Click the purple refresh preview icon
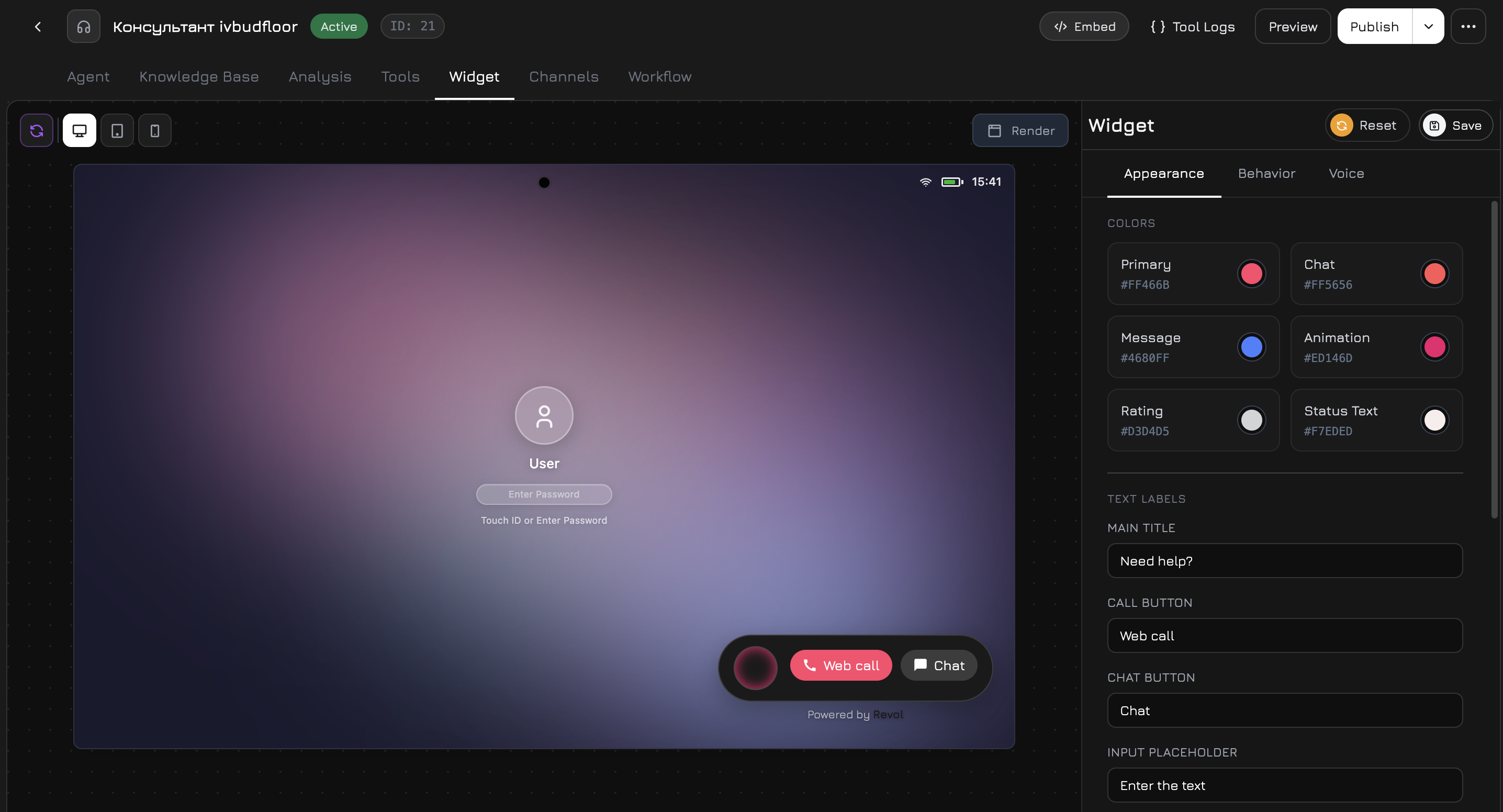This screenshot has height=812, width=1503. (36, 130)
